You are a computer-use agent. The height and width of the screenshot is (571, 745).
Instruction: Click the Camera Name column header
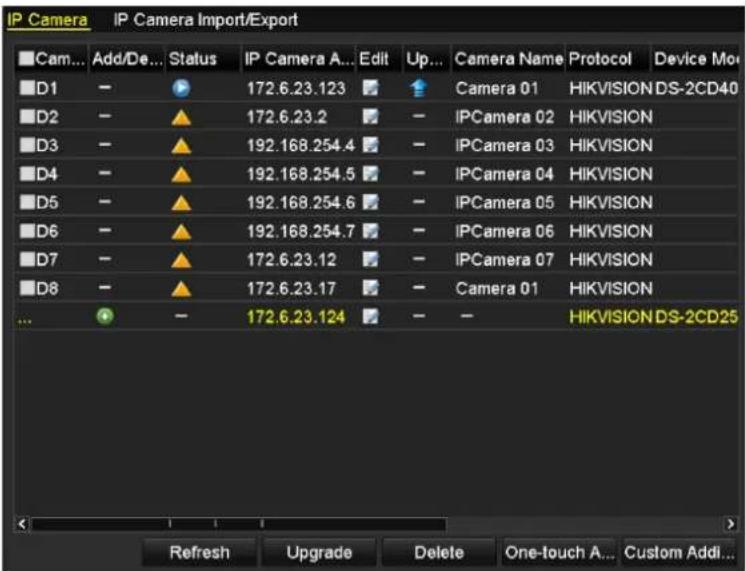click(x=508, y=59)
